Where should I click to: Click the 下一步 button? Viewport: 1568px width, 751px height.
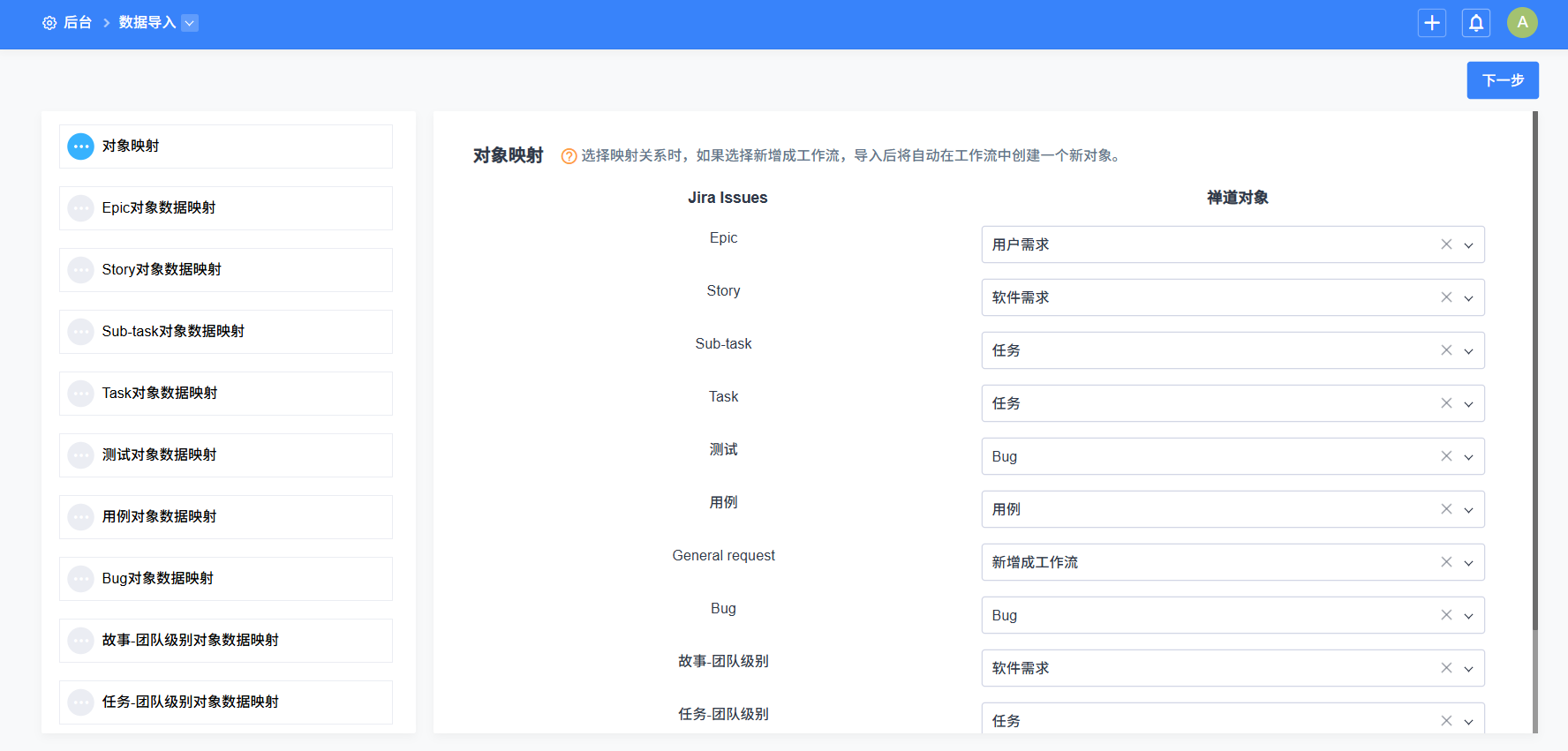point(1502,80)
